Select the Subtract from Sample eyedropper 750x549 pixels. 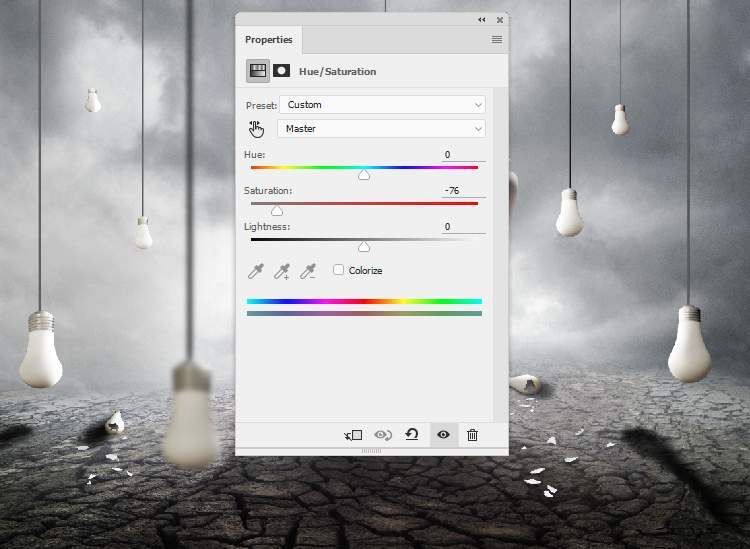[308, 271]
